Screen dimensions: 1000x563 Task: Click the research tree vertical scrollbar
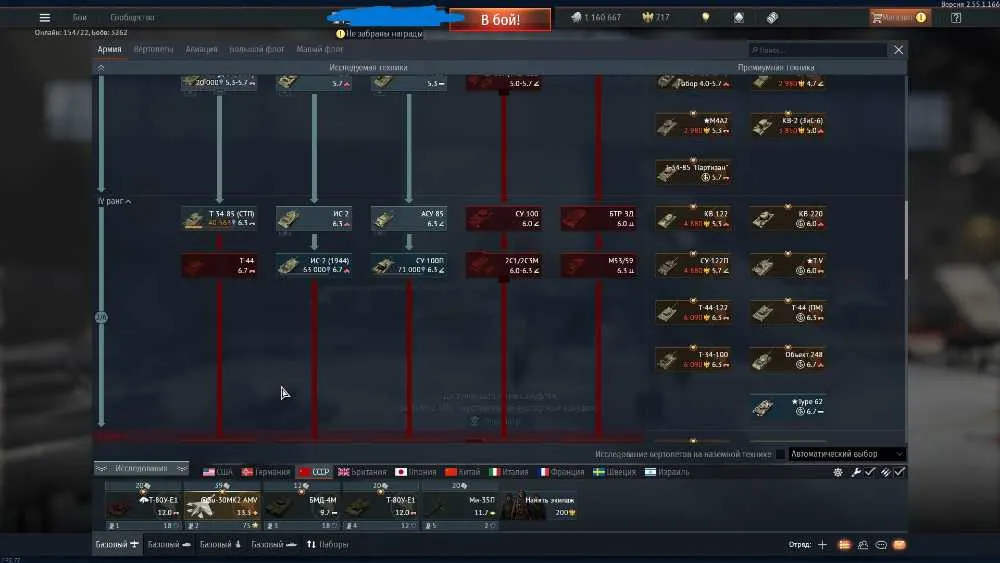pyautogui.click(x=906, y=239)
